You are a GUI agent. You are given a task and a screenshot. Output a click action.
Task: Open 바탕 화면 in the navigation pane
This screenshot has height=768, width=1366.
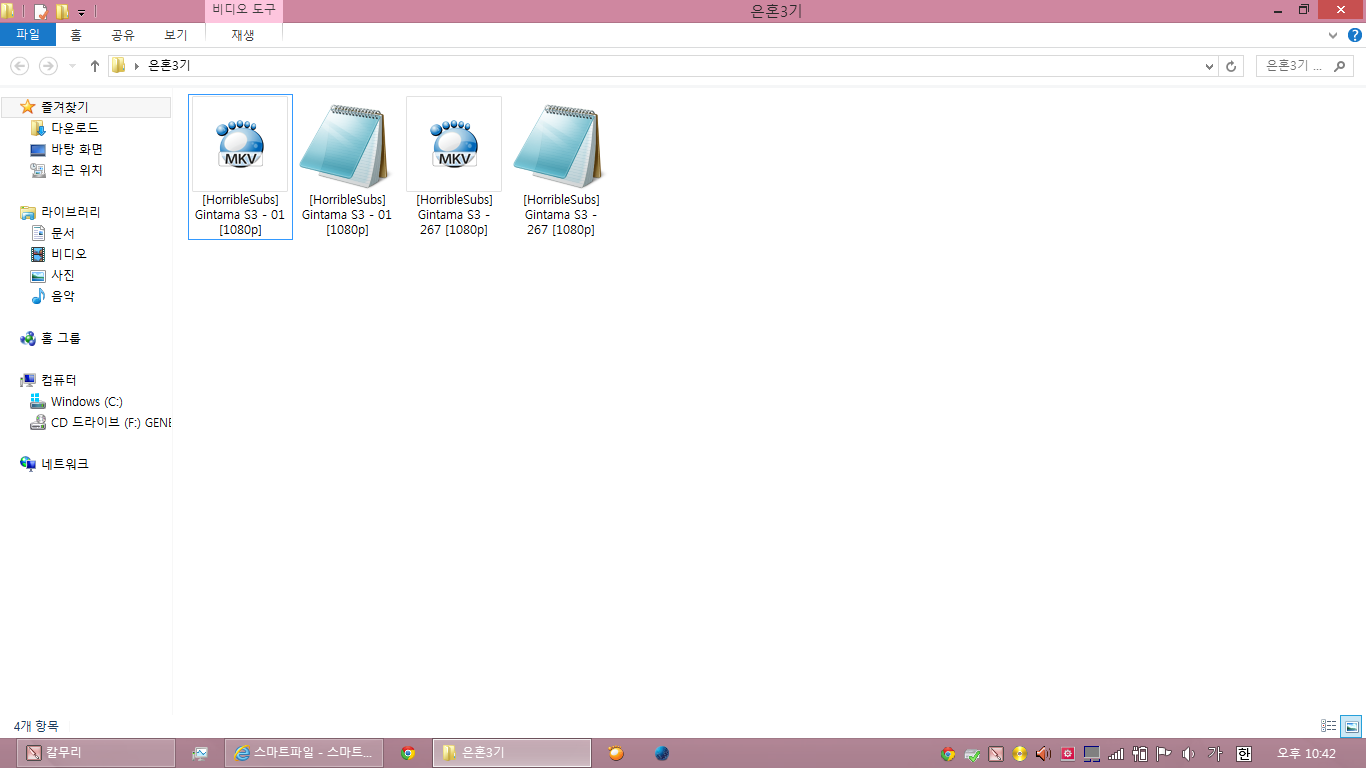(x=77, y=149)
